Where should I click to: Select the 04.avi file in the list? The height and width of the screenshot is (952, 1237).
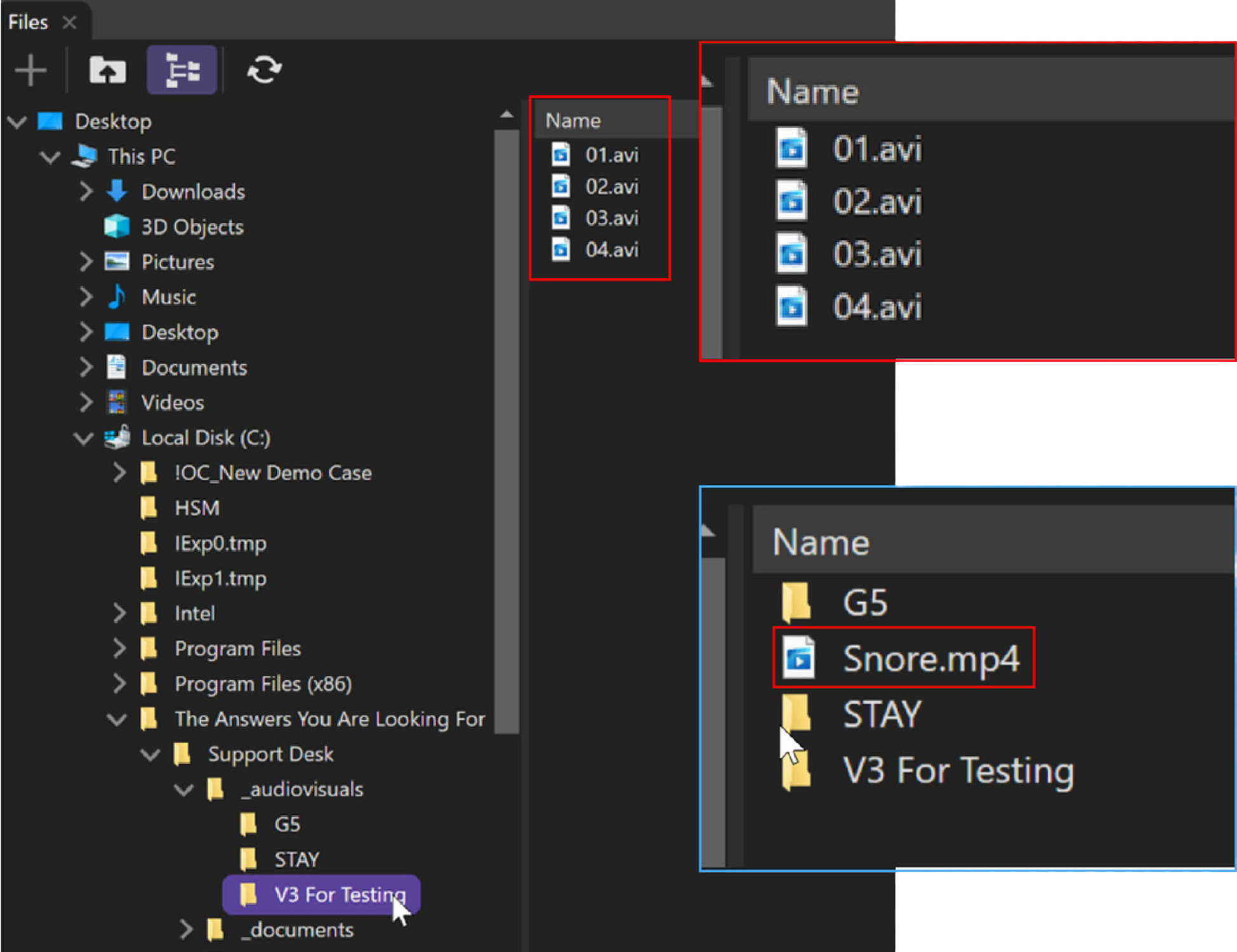611,249
